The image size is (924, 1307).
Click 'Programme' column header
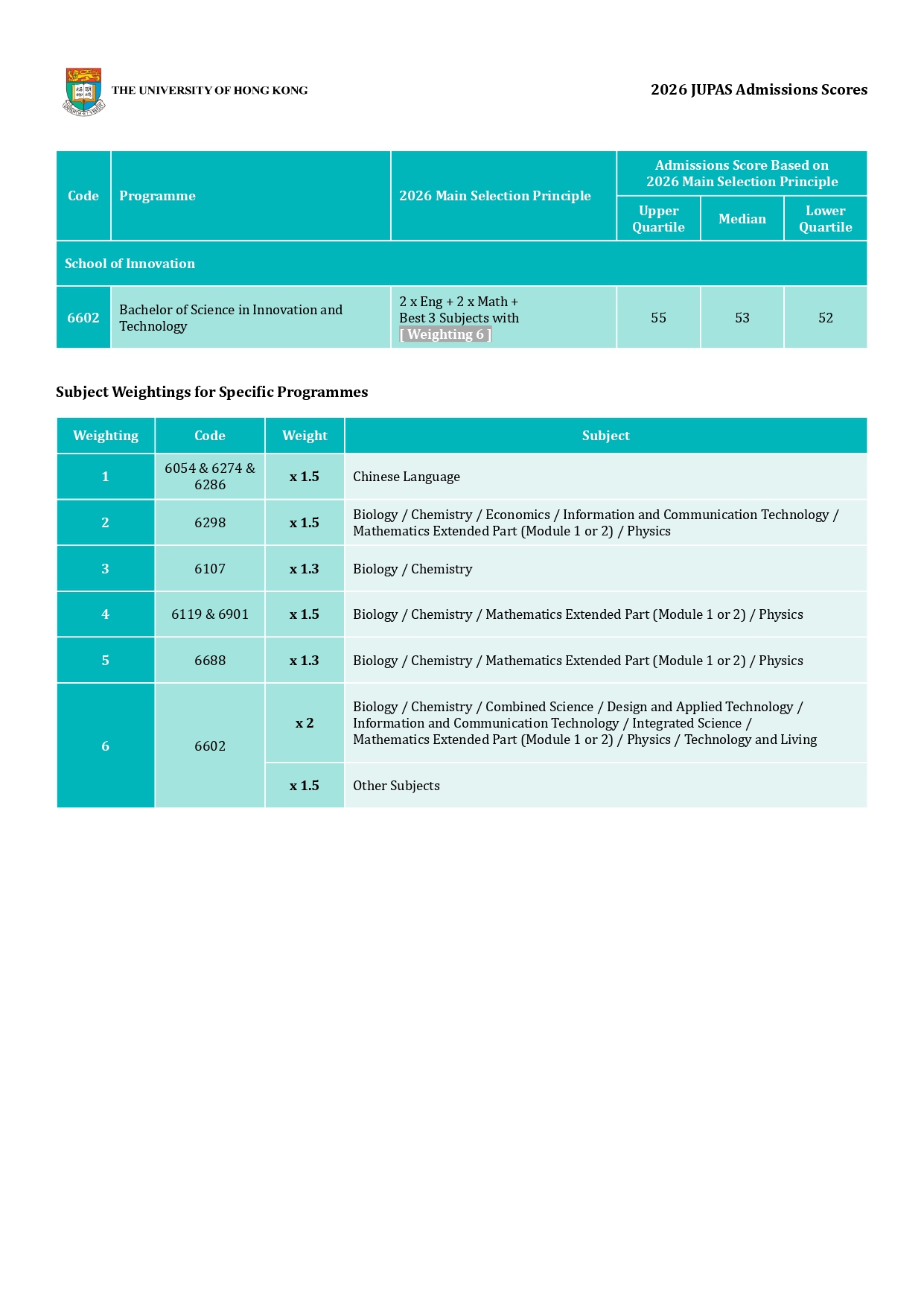pos(251,196)
